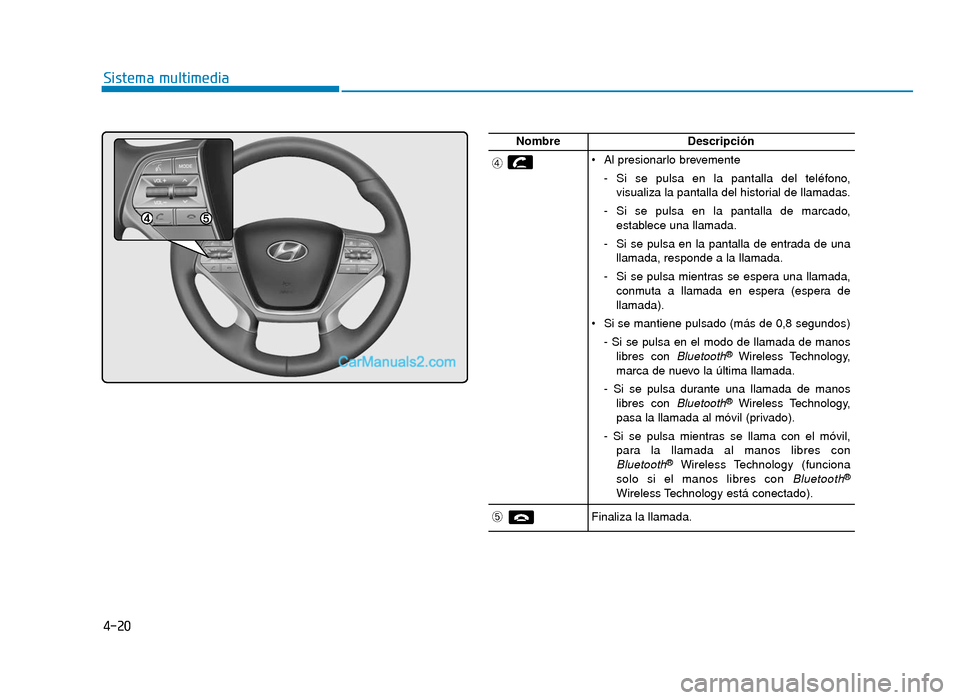Click 'marca de nuevo la última llamada.' line
The image size is (960, 700).
tap(705, 371)
